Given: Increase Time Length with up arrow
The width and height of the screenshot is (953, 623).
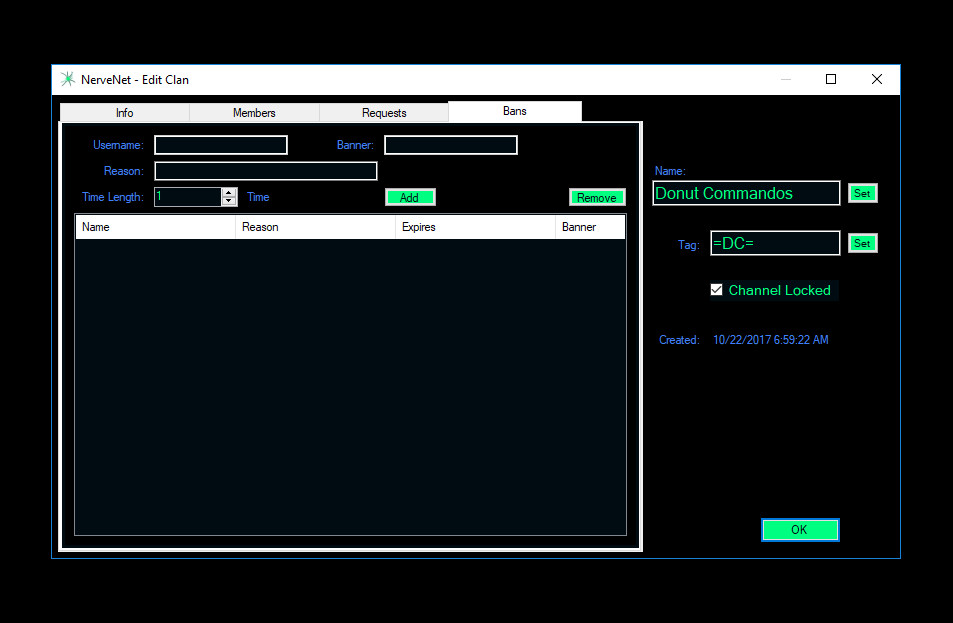Looking at the screenshot, I should click(x=229, y=193).
